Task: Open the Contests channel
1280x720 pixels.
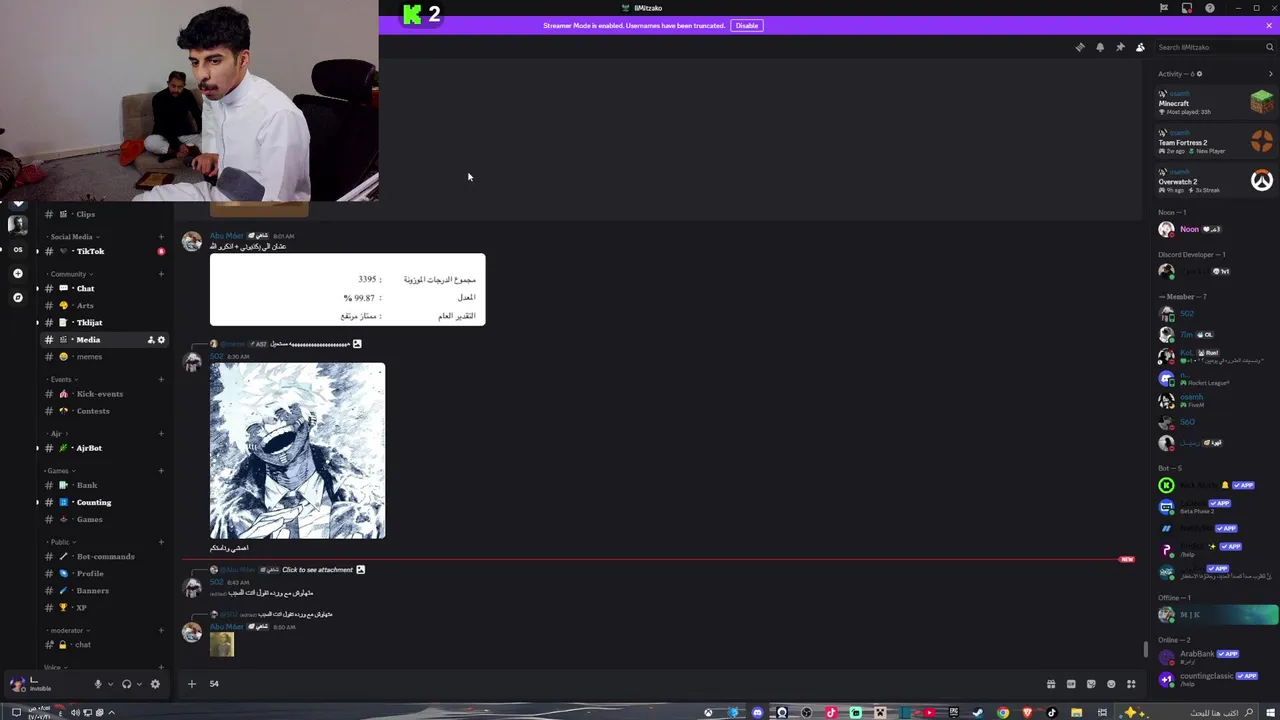Action: 105,411
